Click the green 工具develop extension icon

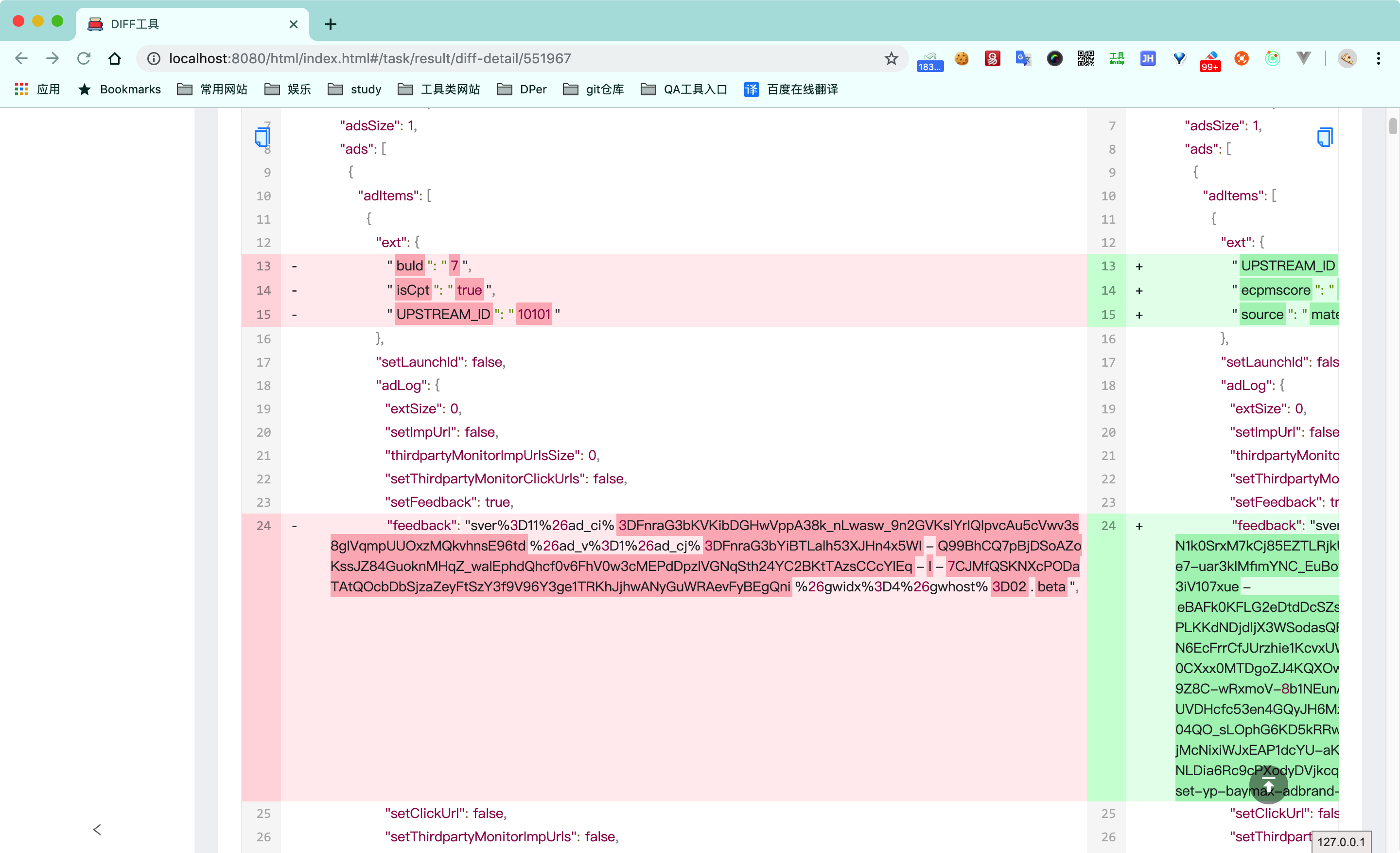point(1117,58)
